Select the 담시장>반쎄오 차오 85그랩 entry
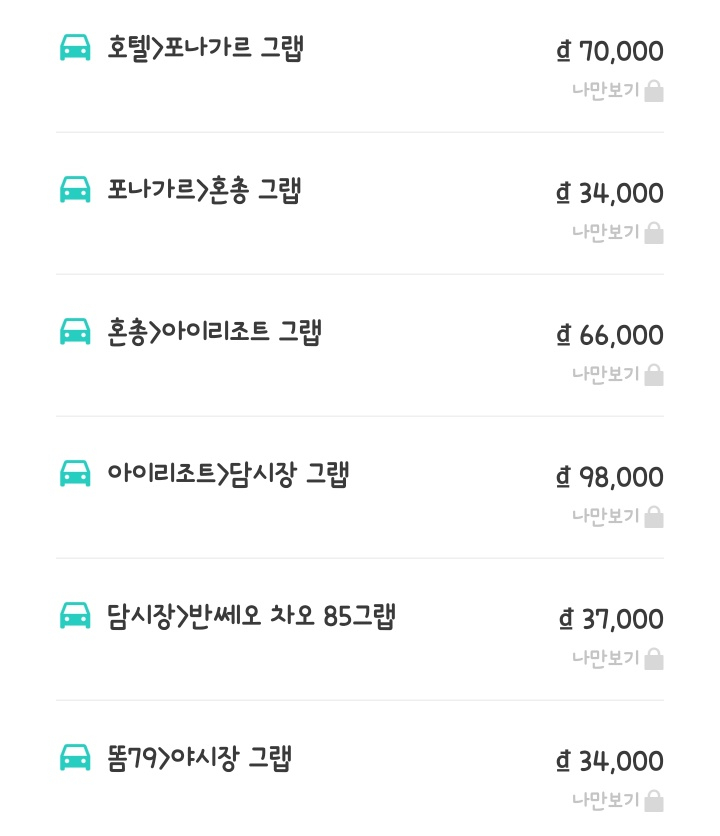The width and height of the screenshot is (720, 836). [x=251, y=616]
